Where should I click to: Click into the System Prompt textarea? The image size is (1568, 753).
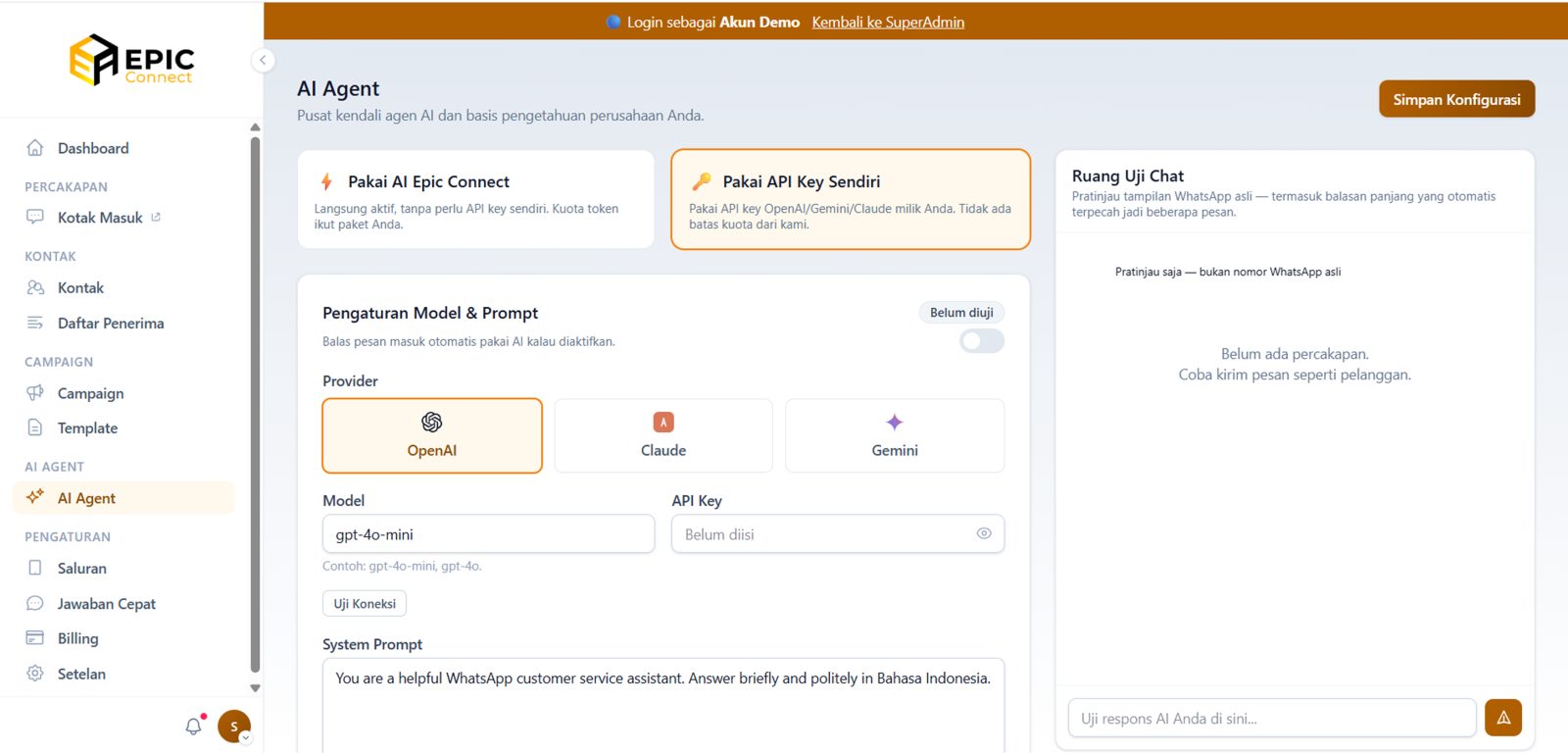(663, 706)
